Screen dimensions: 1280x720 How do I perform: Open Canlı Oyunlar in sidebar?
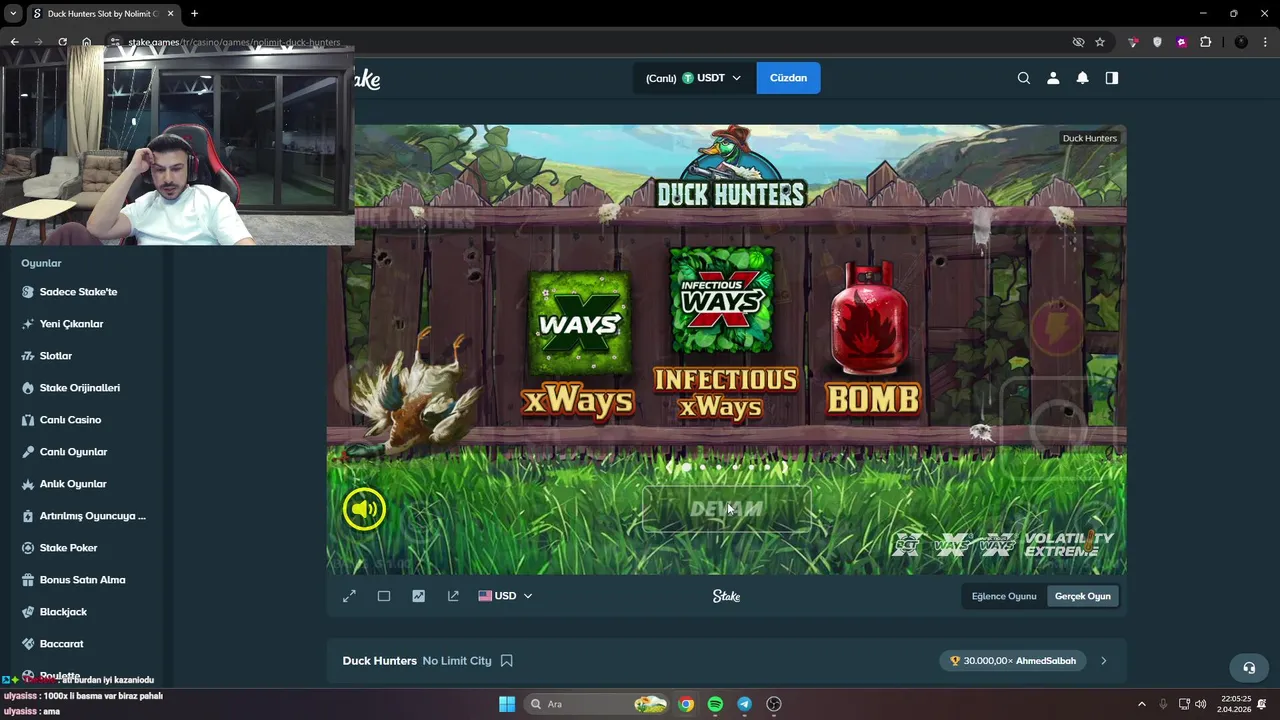coord(73,452)
